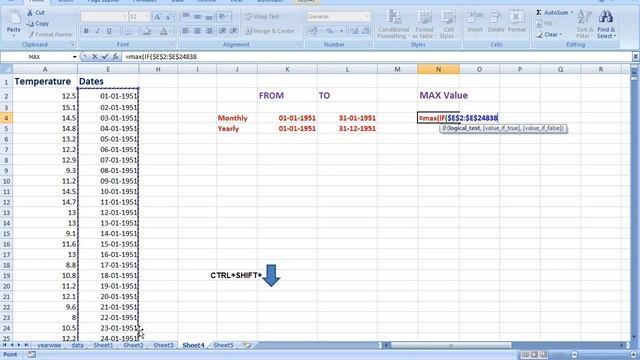Toggle Wrap Text
Image resolution: width=640 pixels, height=360 pixels.
tap(262, 17)
